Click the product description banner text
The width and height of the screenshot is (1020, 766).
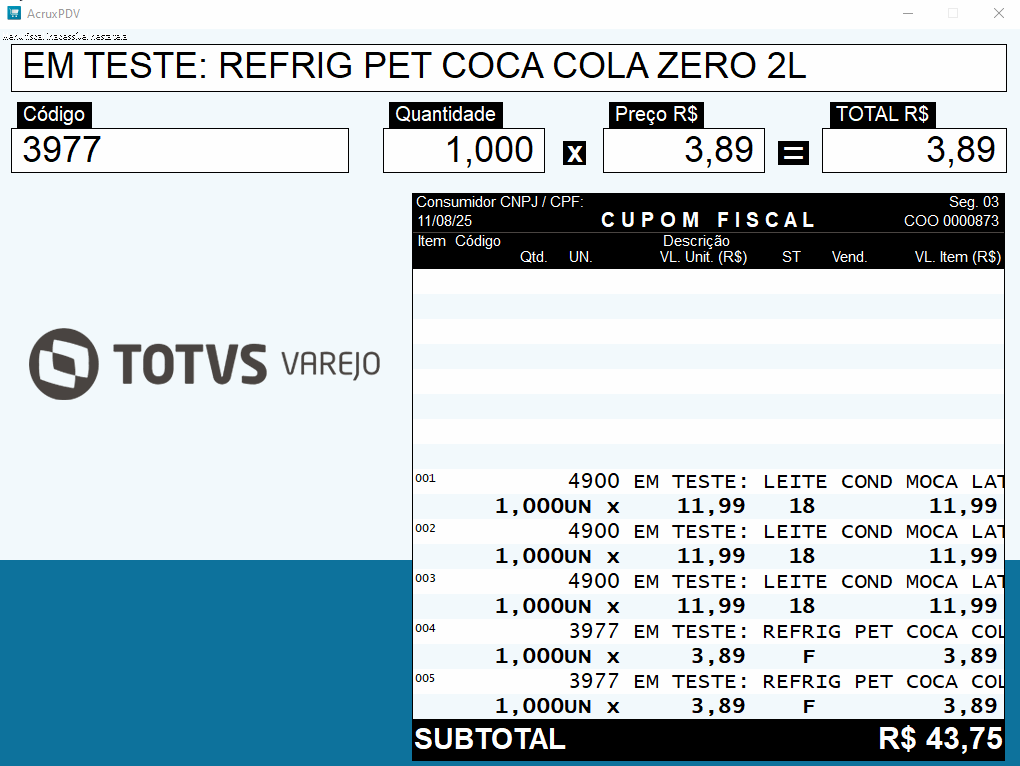coord(414,66)
